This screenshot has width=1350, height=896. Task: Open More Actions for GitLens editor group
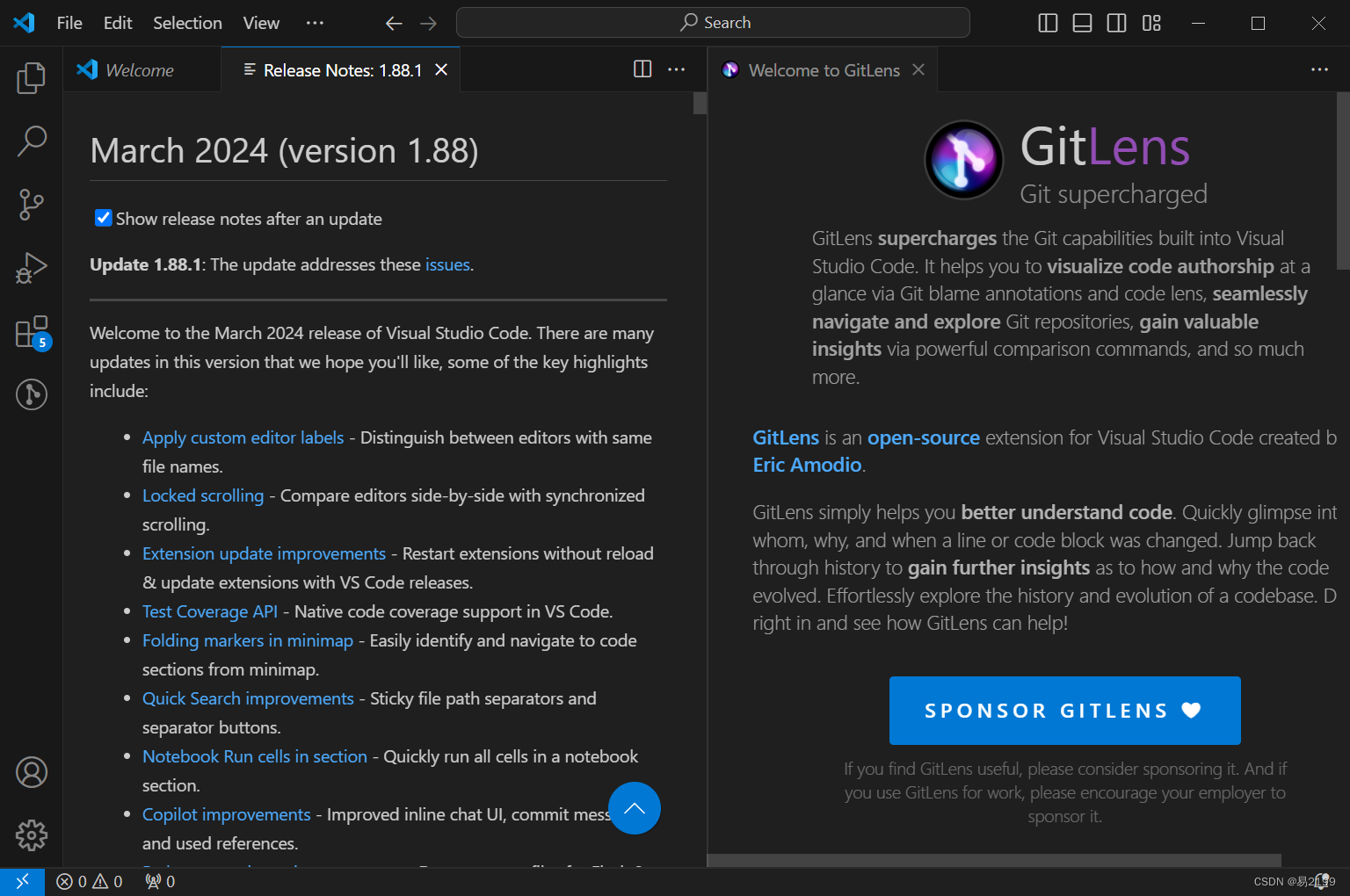[x=1319, y=69]
